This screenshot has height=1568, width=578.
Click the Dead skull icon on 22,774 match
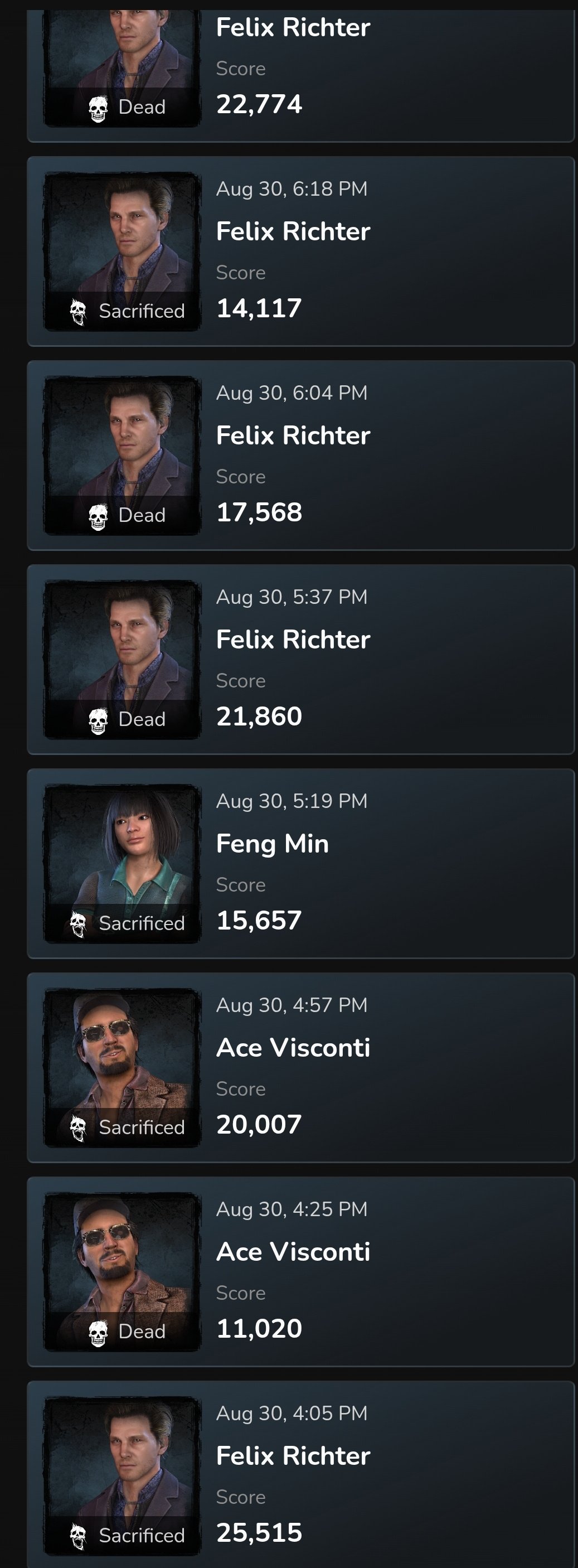[98, 109]
